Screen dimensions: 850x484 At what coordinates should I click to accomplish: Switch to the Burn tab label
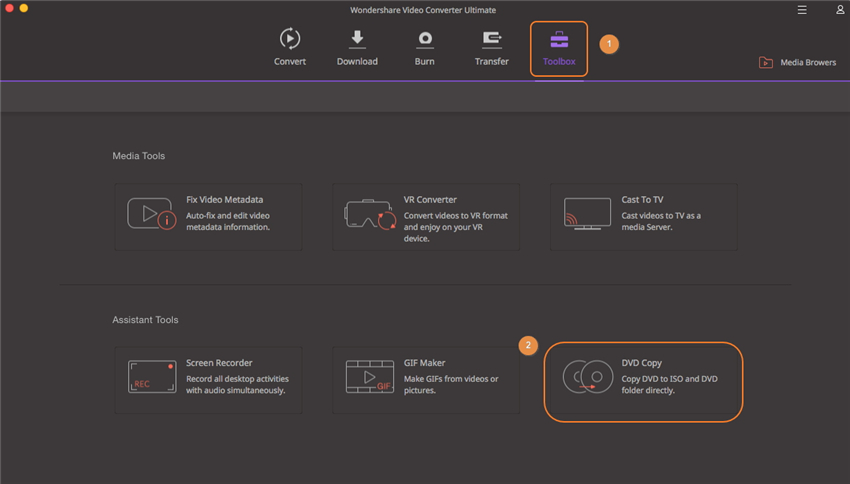(x=424, y=61)
